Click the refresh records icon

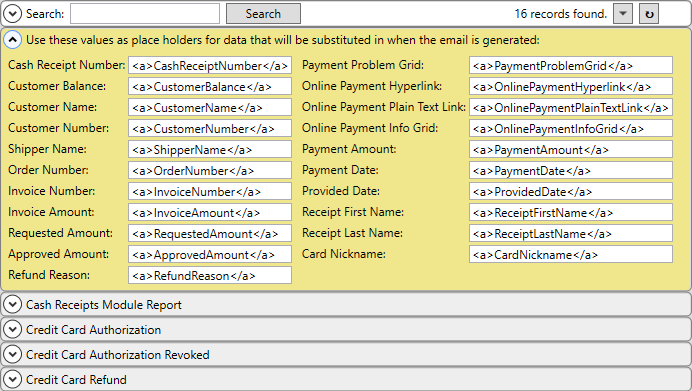[649, 14]
